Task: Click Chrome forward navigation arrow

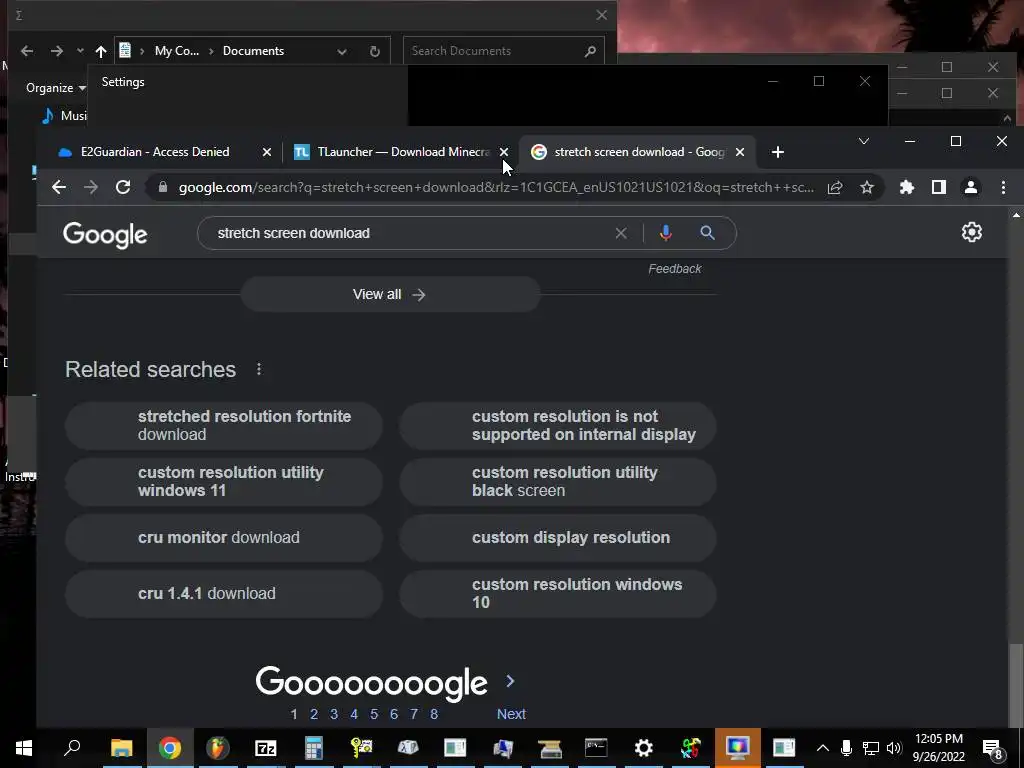Action: pyautogui.click(x=91, y=187)
